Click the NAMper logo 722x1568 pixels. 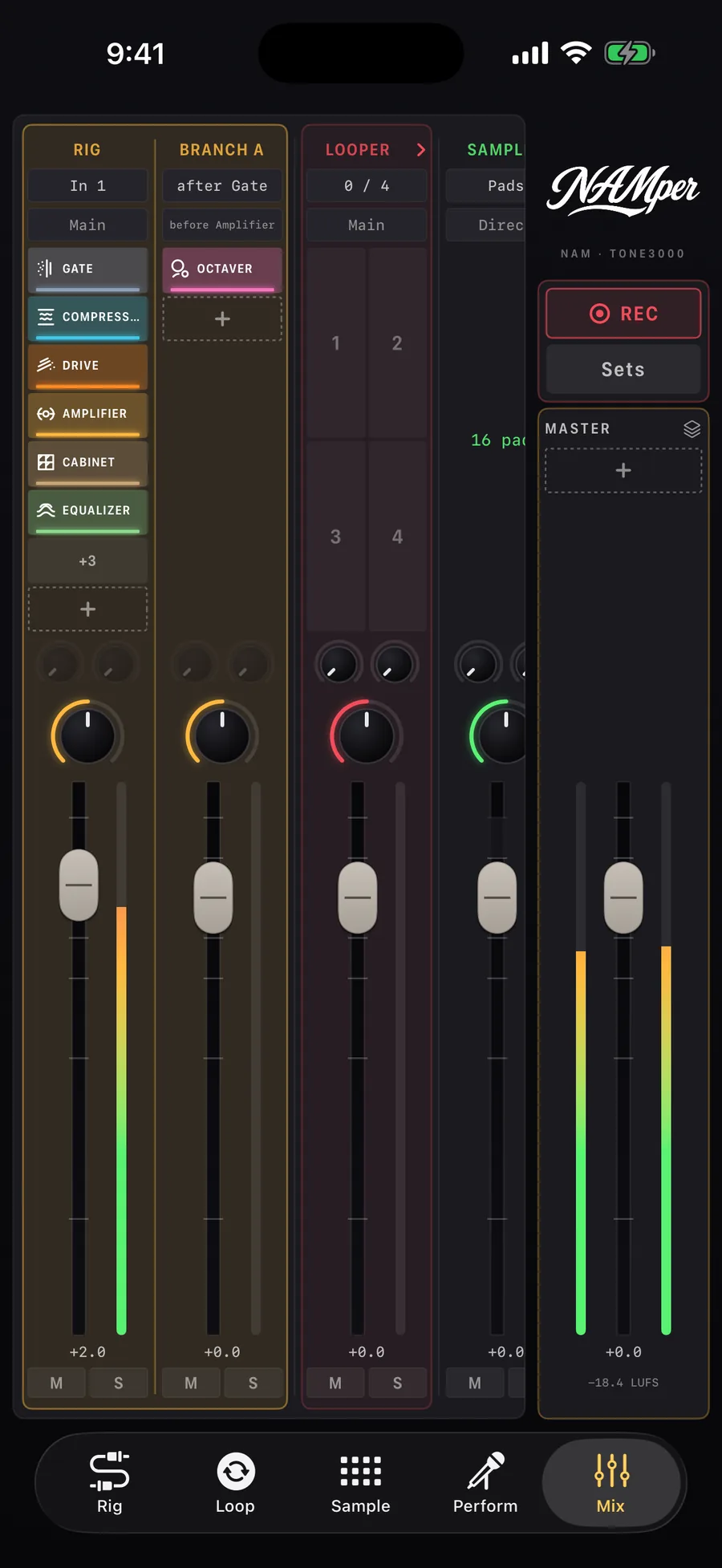(x=623, y=190)
